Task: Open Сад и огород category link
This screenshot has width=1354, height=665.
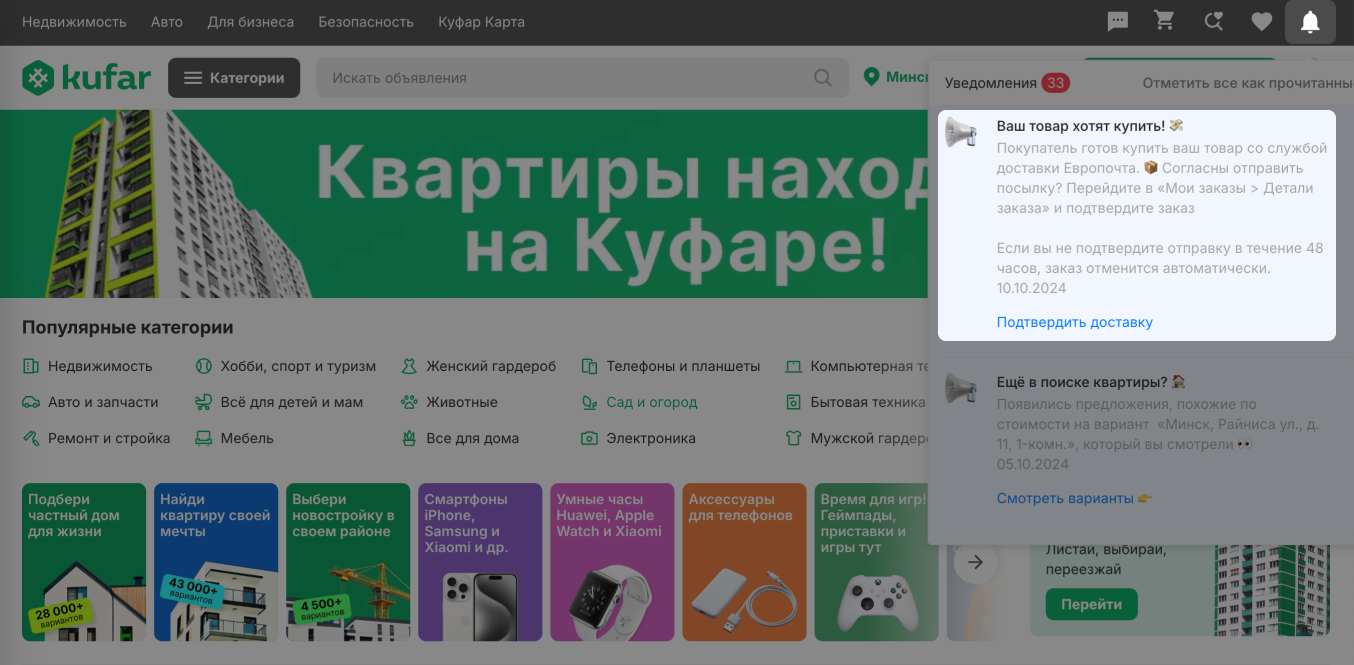Action: click(652, 402)
